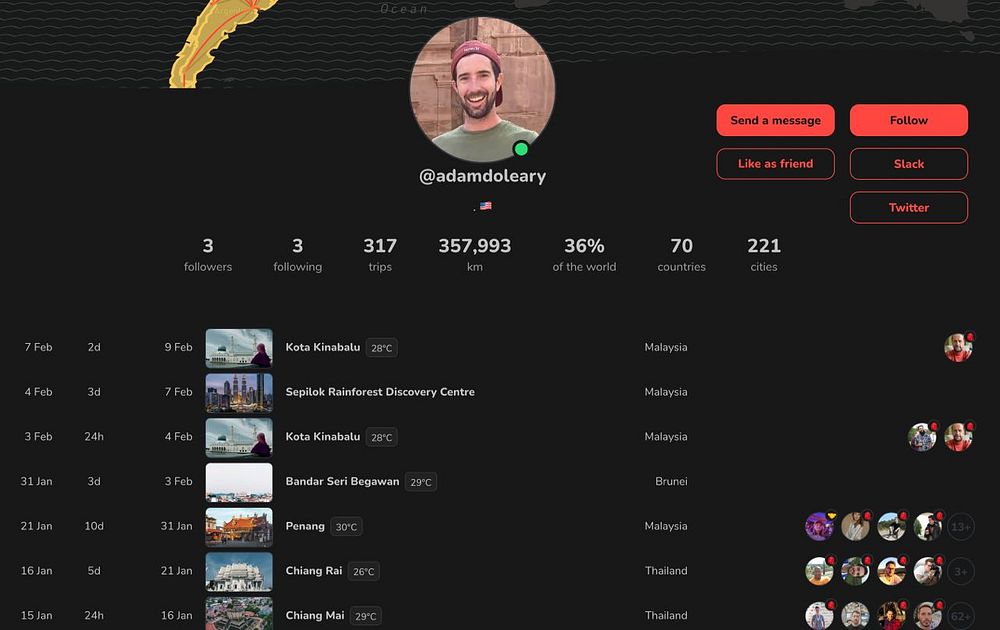This screenshot has height=630, width=1000.
Task: Open member avatar on 7 Feb Kota Kinabalu row
Action: point(958,348)
